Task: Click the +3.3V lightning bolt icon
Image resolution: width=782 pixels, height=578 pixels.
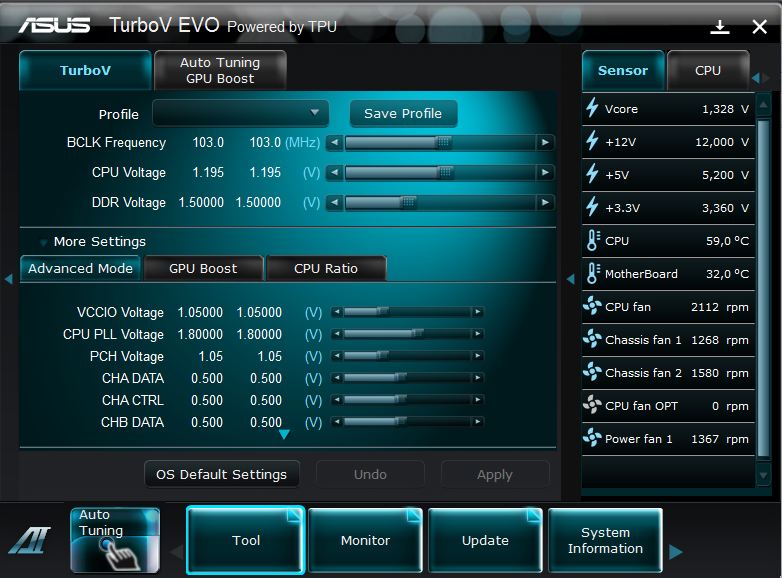Action: pos(592,206)
